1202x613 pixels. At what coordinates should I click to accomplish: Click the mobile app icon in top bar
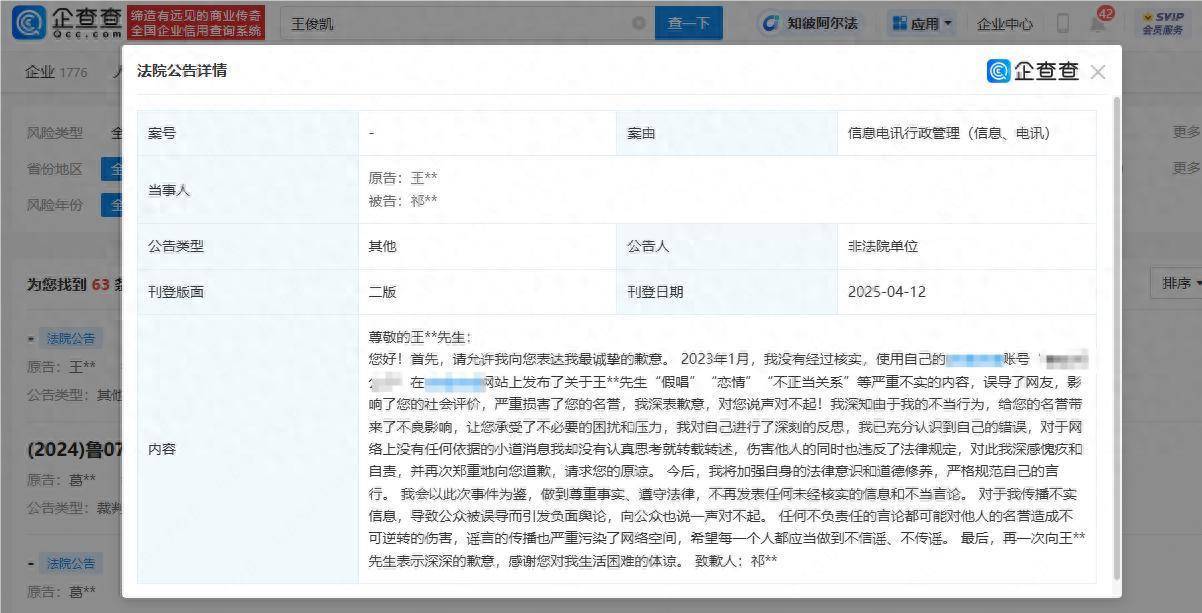pyautogui.click(x=1062, y=22)
